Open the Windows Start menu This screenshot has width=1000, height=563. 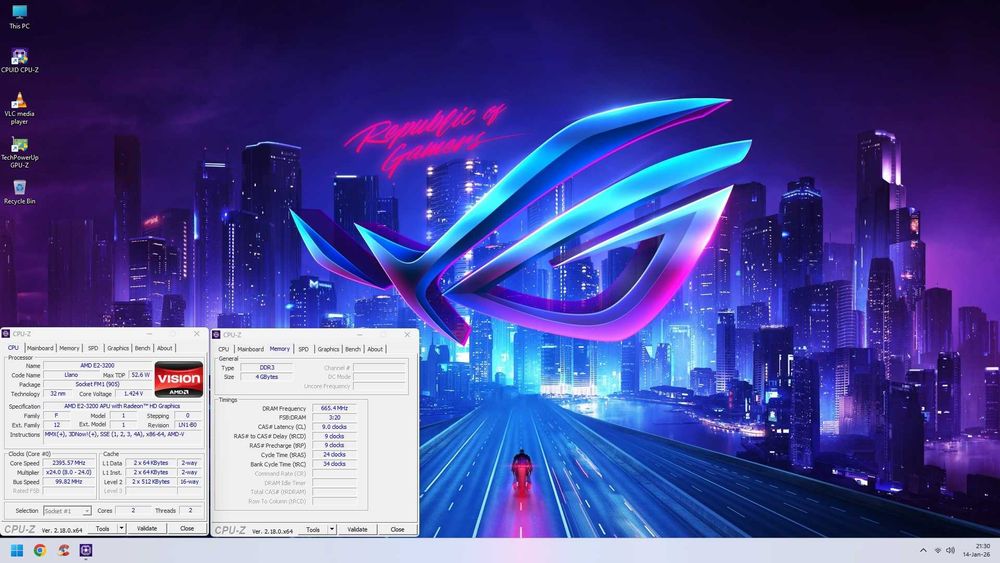coord(17,550)
